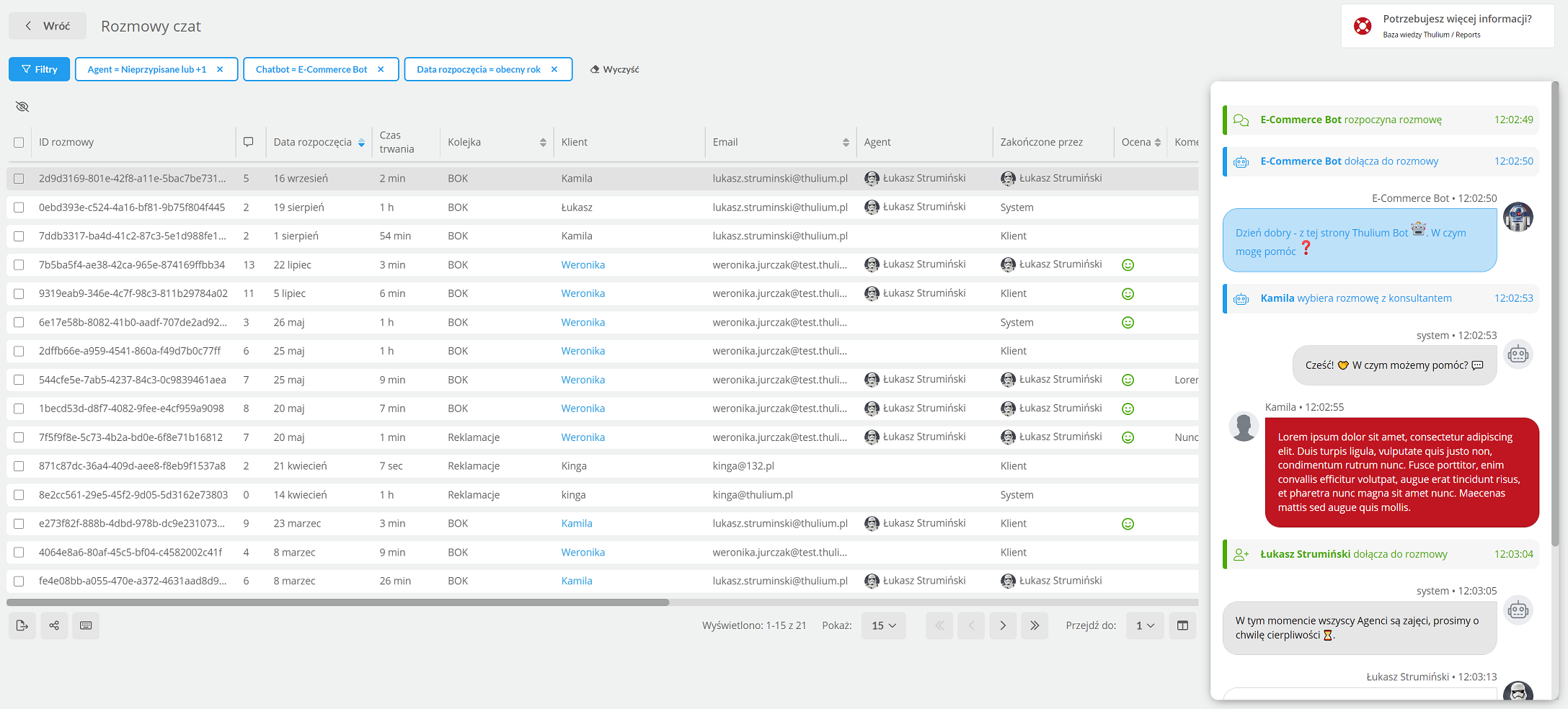This screenshot has height=709, width=1568.
Task: Click the Agent filter chip label
Action: 147,69
